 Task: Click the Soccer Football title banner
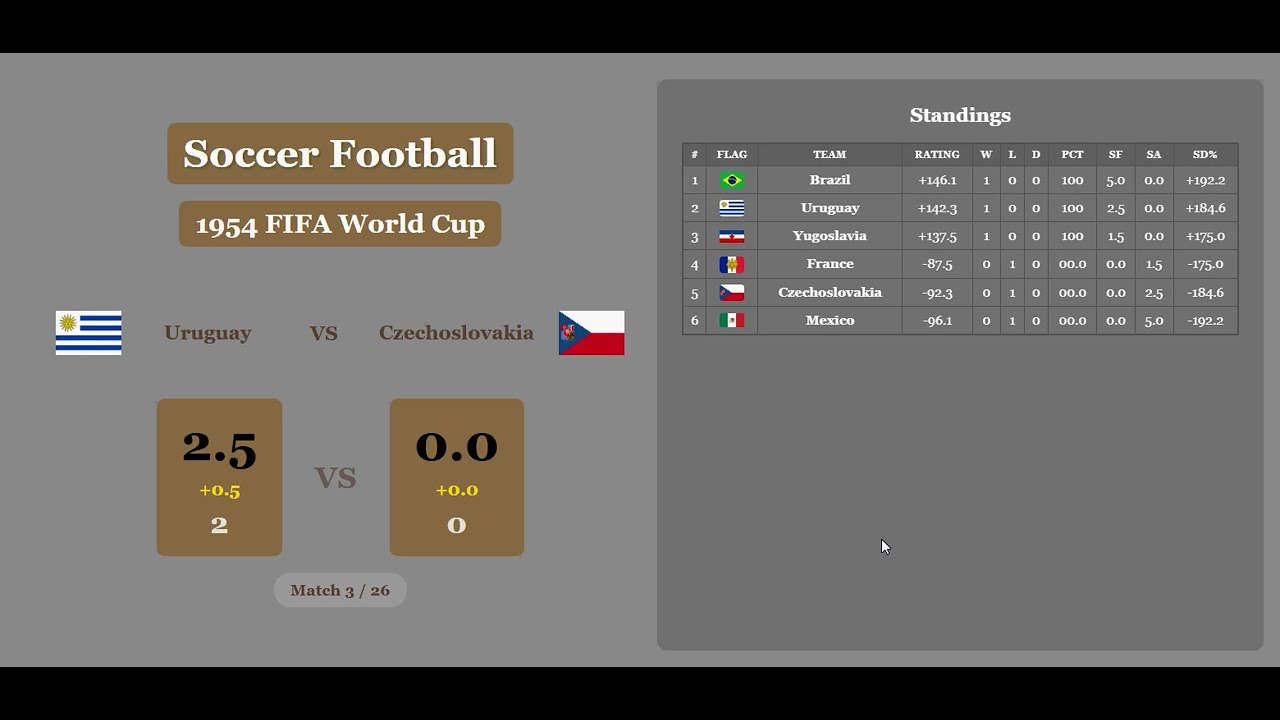coord(340,153)
